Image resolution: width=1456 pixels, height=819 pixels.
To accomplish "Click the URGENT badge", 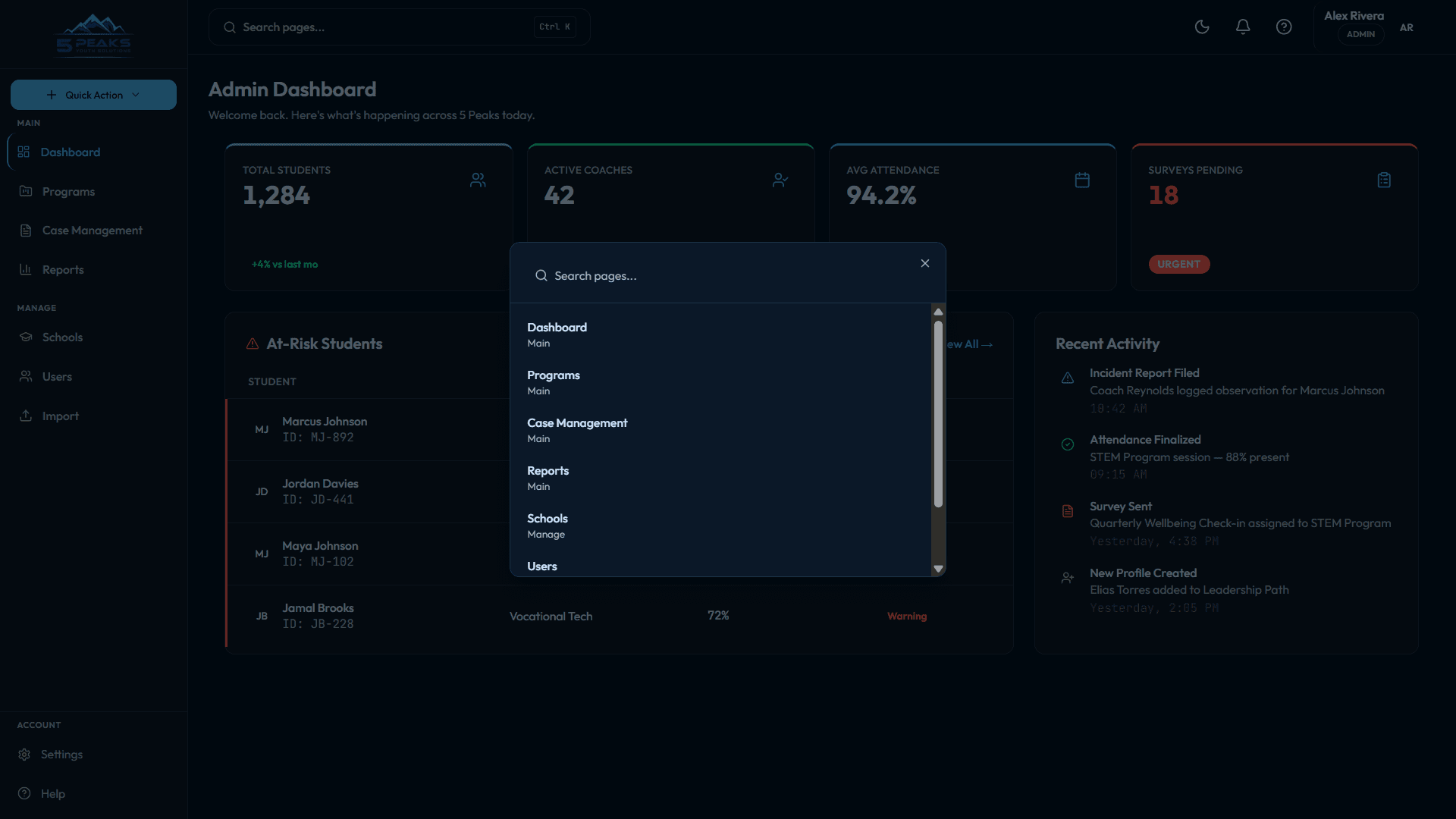I will [1179, 265].
